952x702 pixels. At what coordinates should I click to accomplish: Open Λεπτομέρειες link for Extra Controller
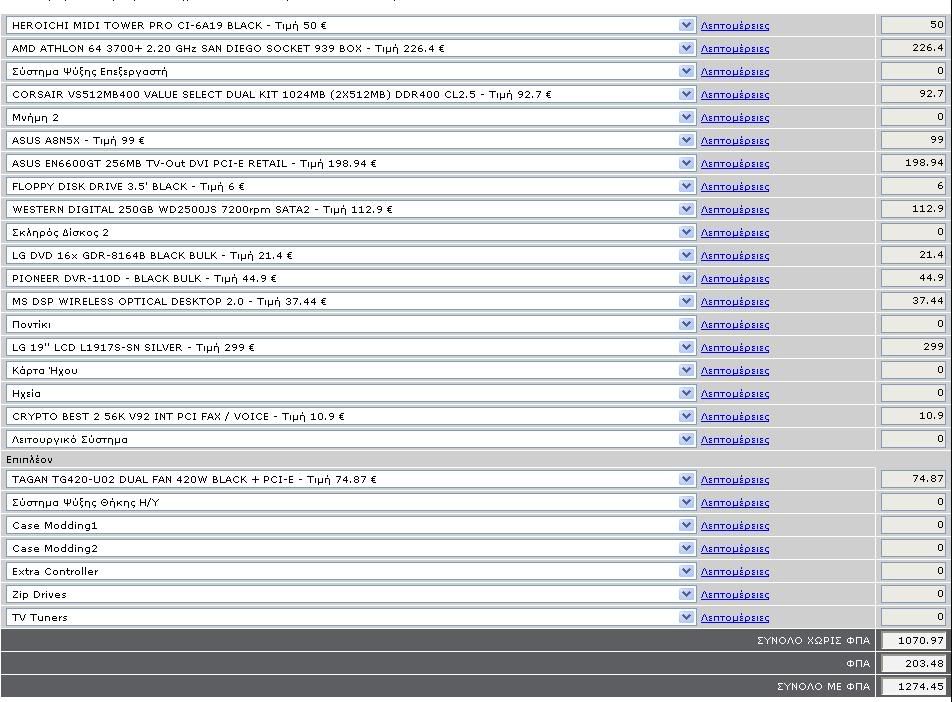pos(735,573)
